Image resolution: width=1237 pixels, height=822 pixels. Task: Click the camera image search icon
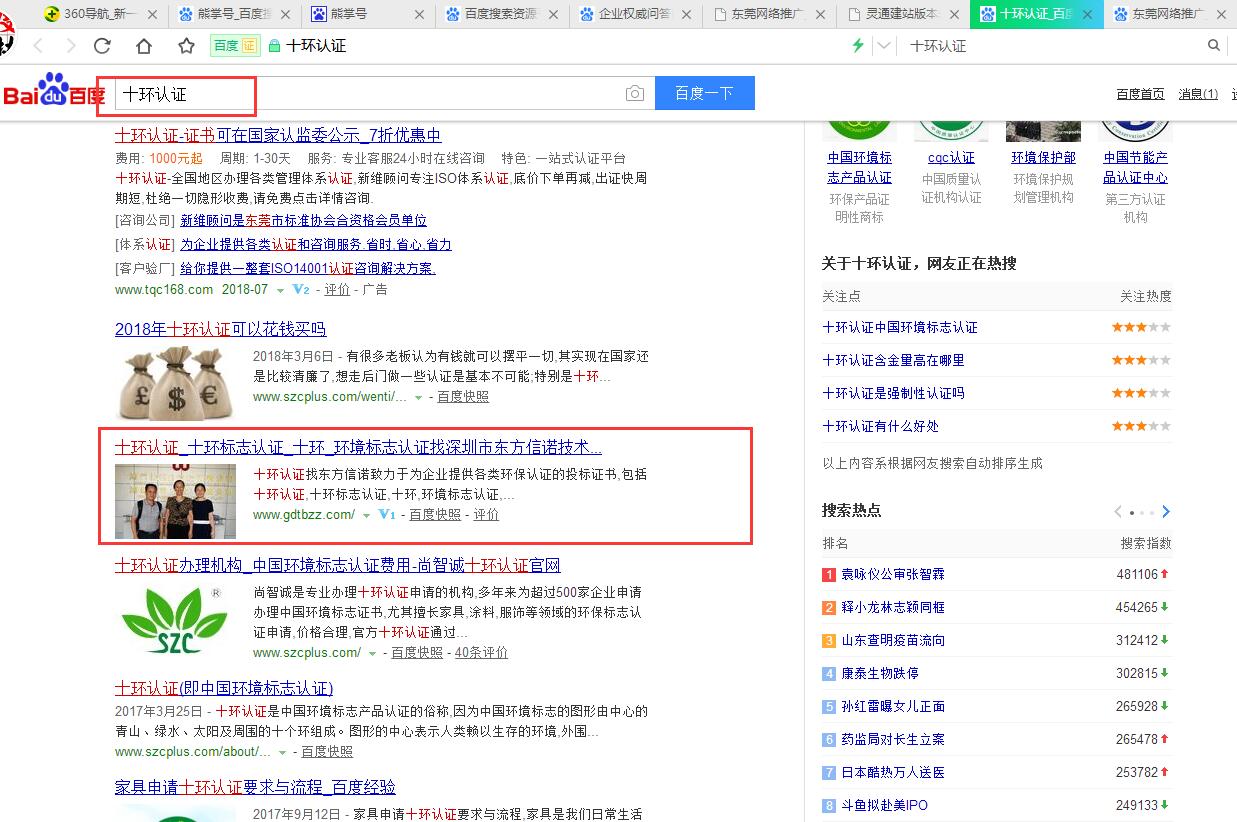coord(635,93)
